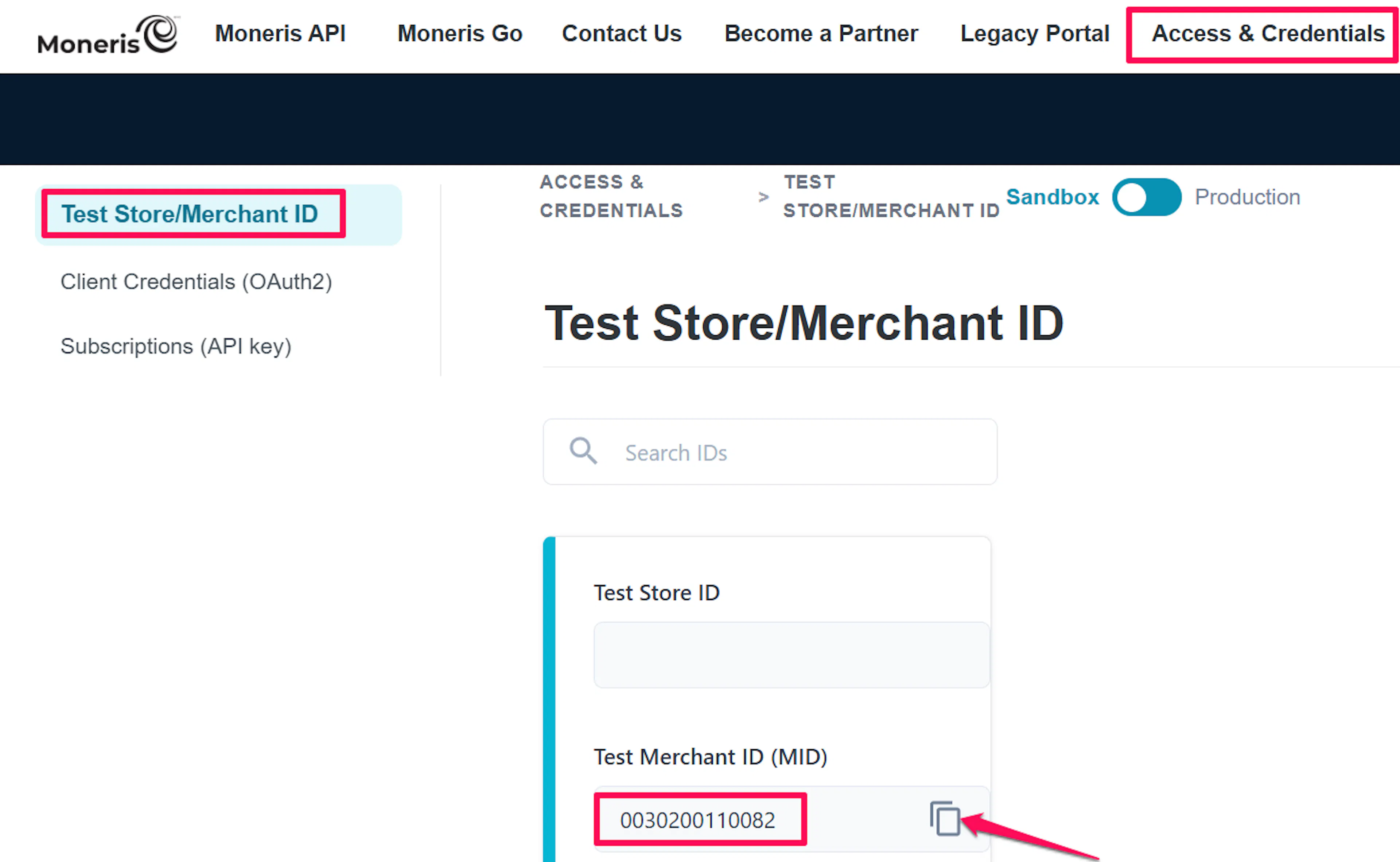The width and height of the screenshot is (1400, 862).
Task: Open the Moneris Go menu
Action: coord(460,34)
